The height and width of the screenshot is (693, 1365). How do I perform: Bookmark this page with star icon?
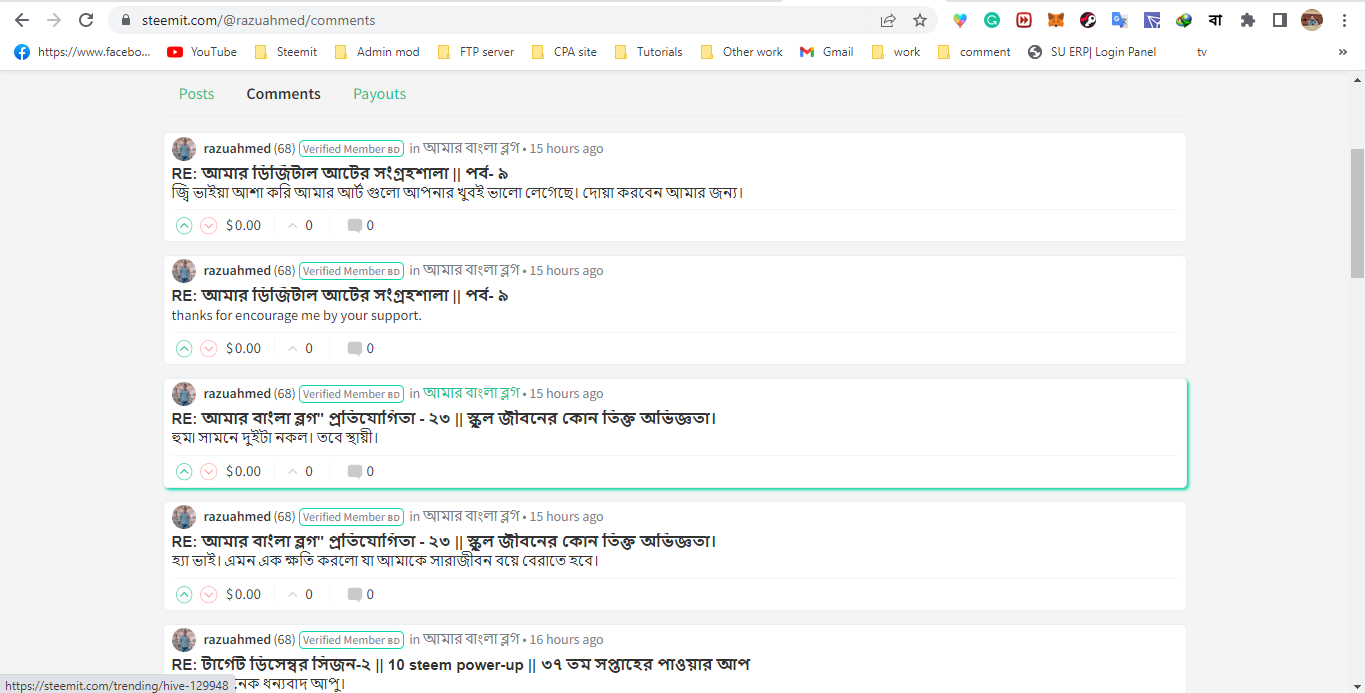tap(920, 20)
